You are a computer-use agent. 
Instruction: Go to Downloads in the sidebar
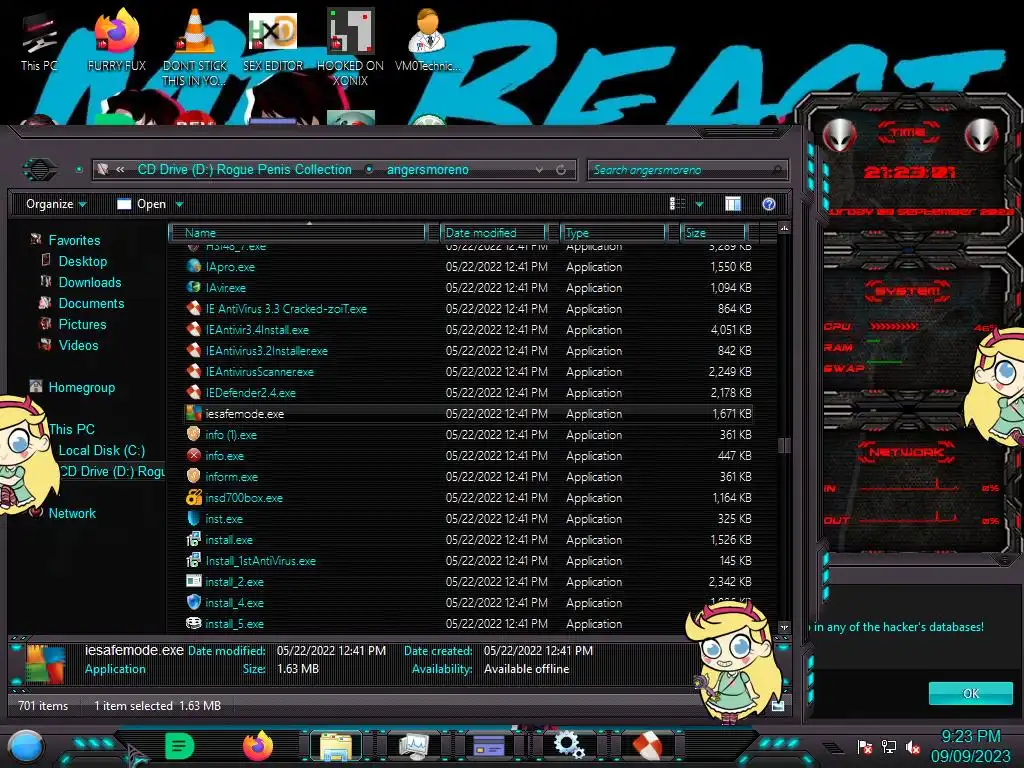point(90,282)
